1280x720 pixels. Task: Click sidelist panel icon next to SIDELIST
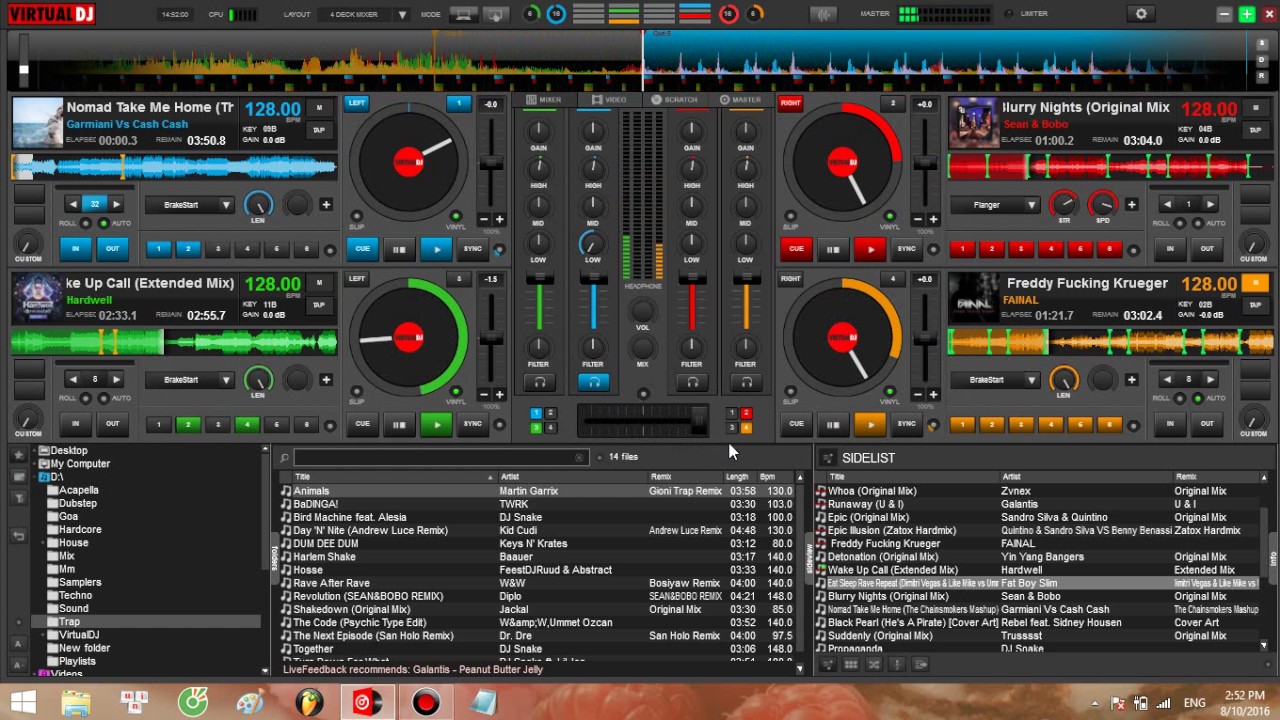pyautogui.click(x=827, y=458)
